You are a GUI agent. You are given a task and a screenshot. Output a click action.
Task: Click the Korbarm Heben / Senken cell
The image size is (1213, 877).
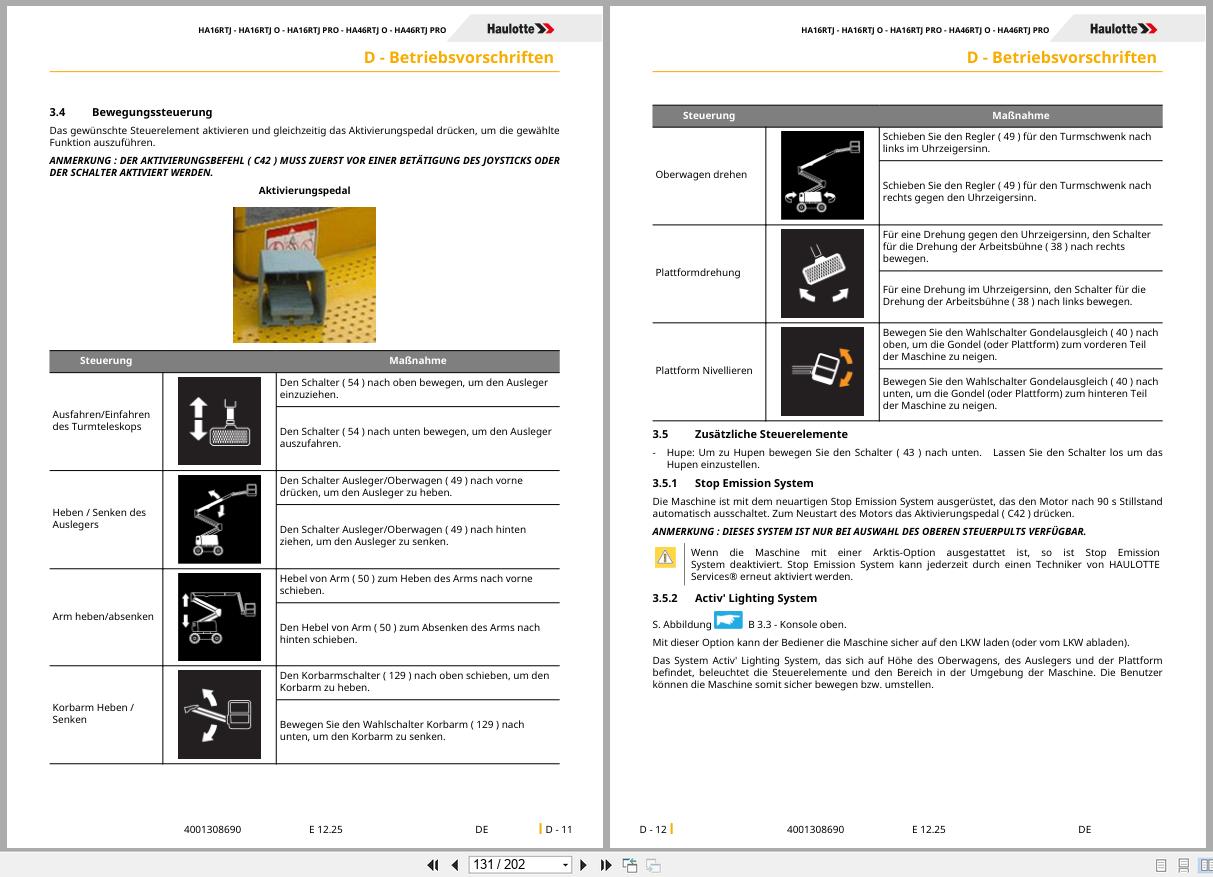[106, 714]
